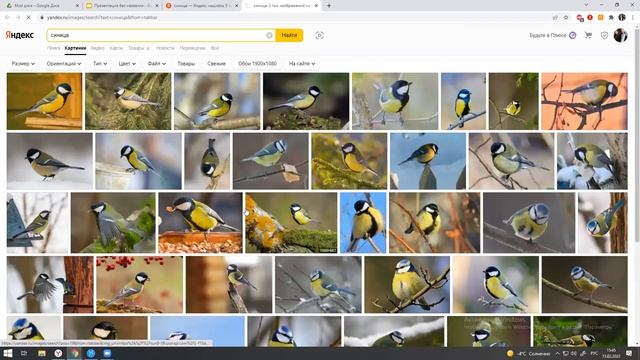The width and height of the screenshot is (640, 360).
Task: Open the Zoom app on the taskbar
Action: pyautogui.click(x=107, y=353)
